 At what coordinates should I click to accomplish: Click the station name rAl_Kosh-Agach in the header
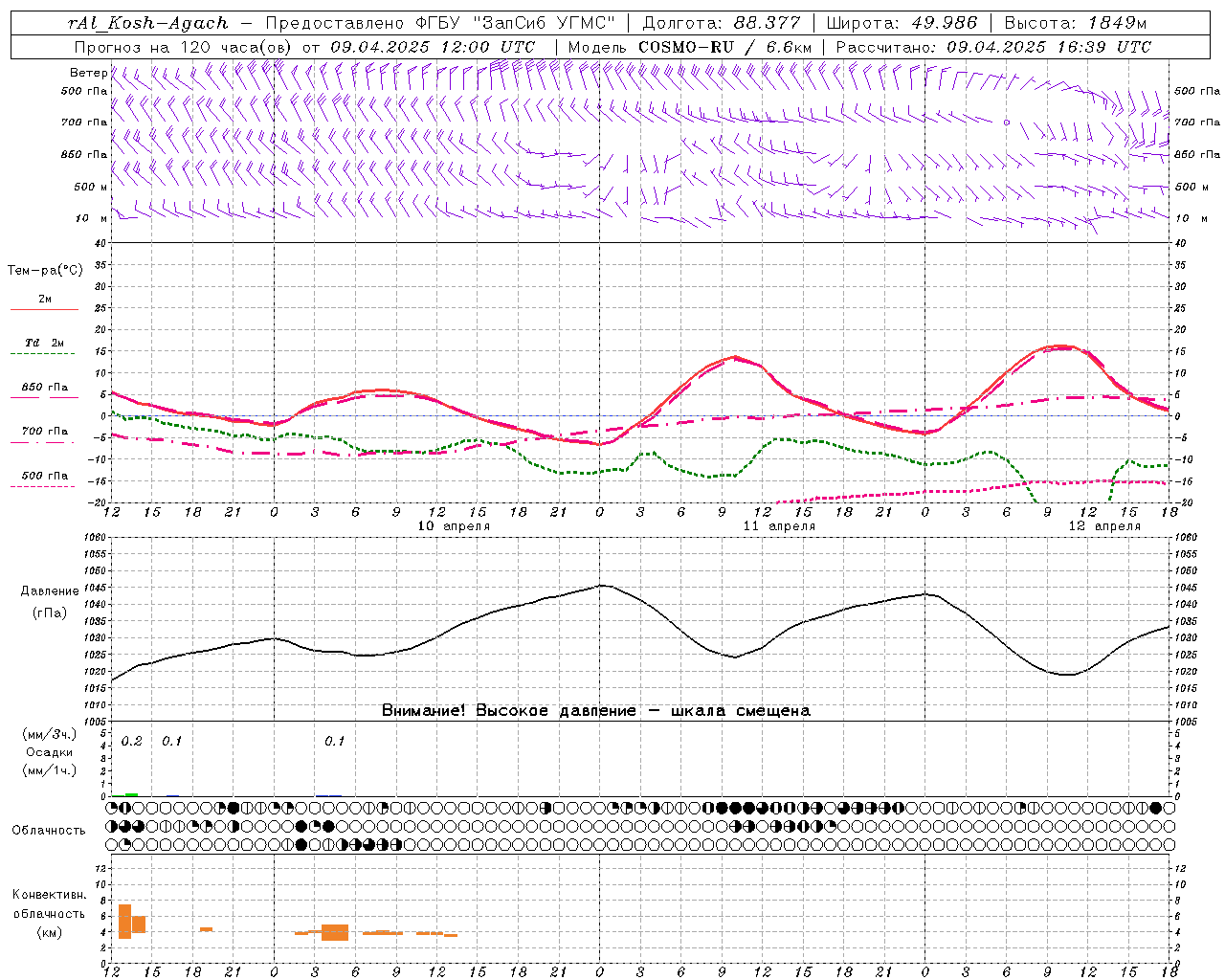[148, 23]
